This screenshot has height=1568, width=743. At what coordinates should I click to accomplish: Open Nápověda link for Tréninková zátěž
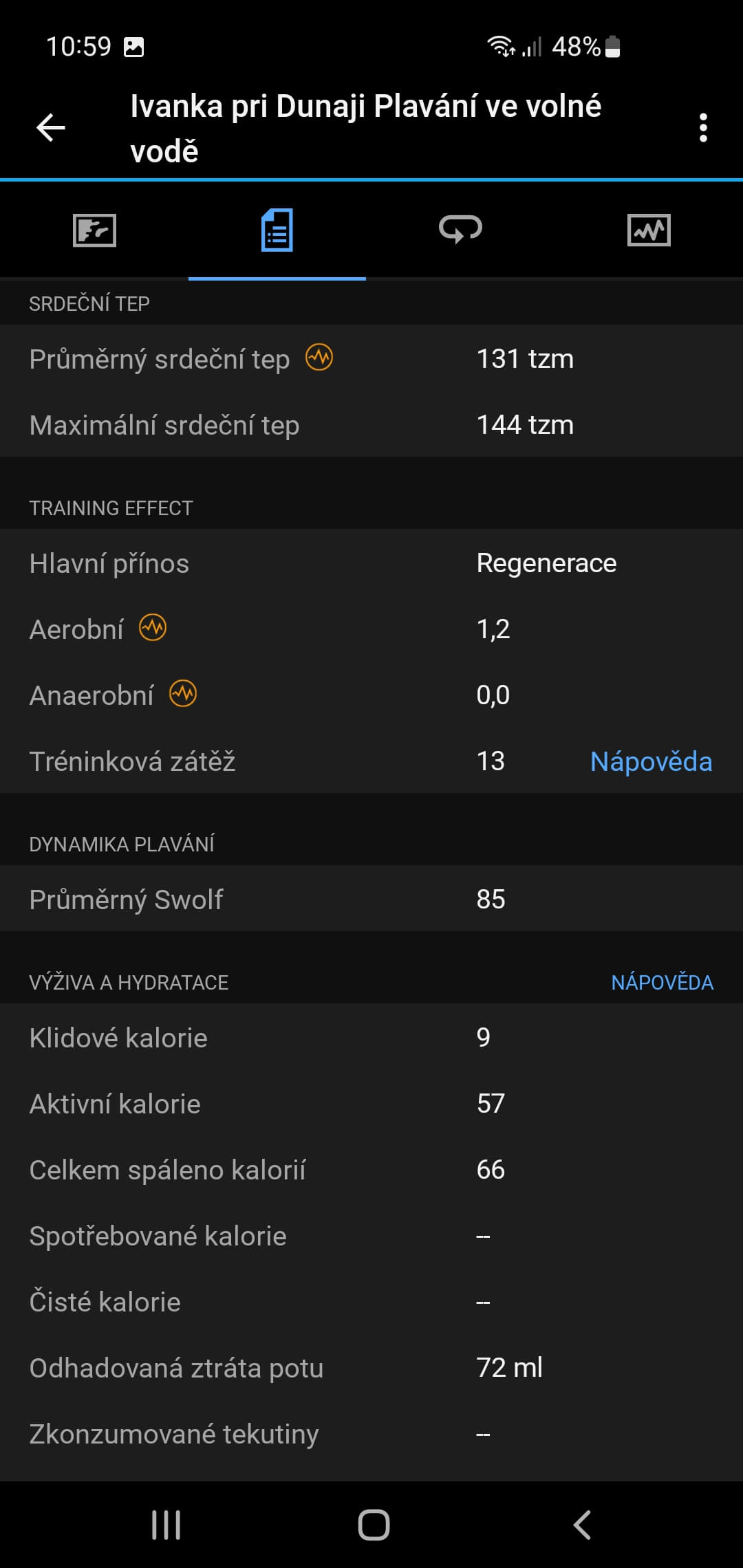651,761
